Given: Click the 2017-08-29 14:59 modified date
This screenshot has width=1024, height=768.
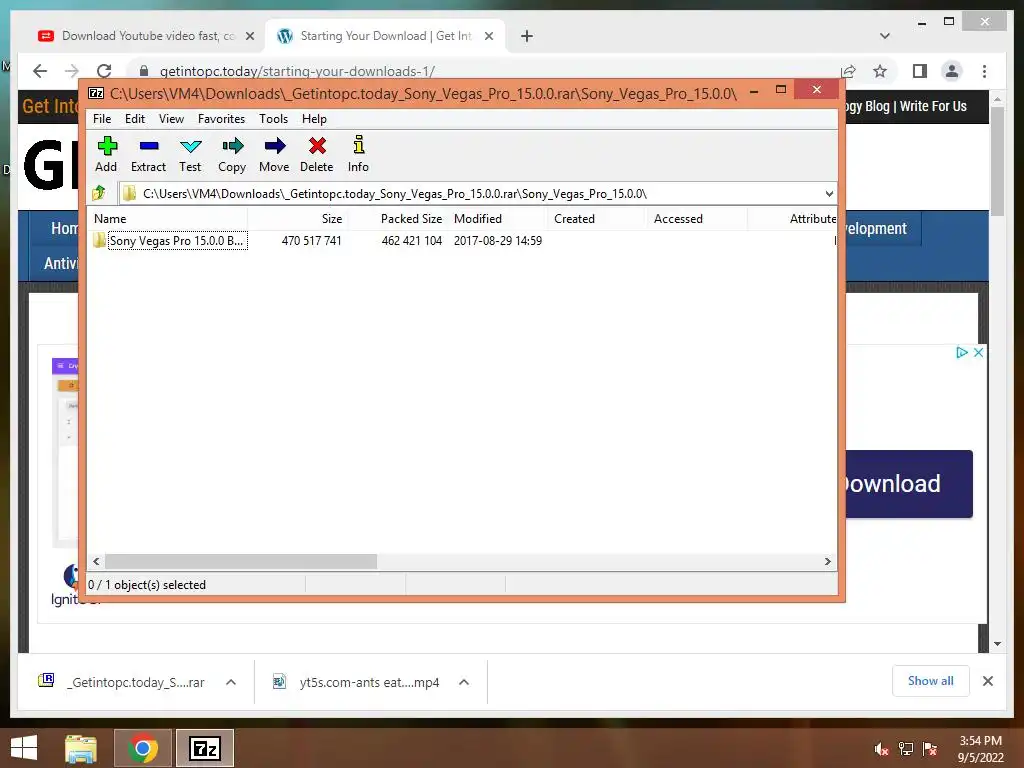Looking at the screenshot, I should coord(498,240).
